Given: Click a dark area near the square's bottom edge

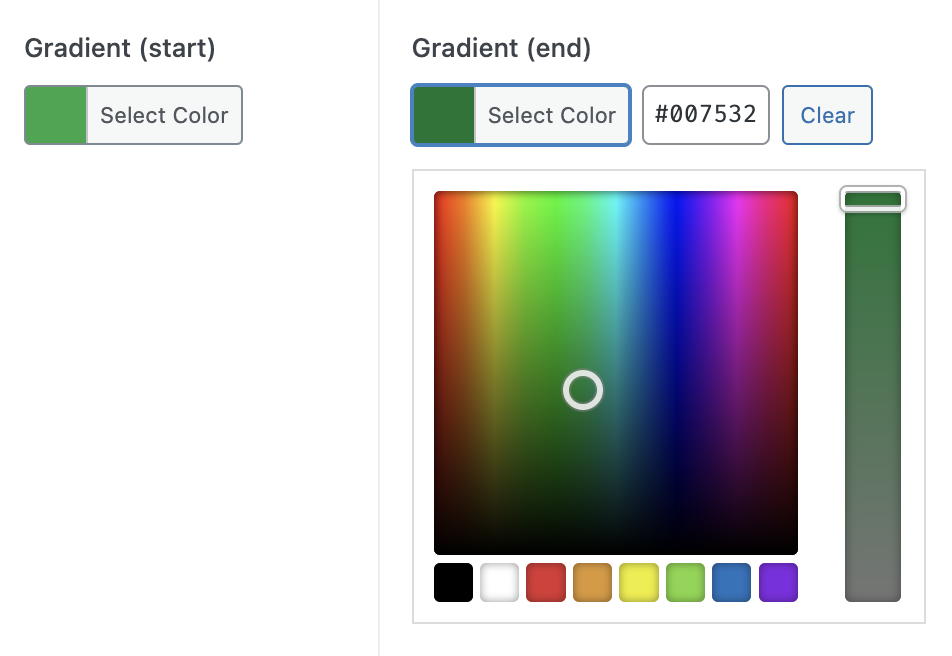Looking at the screenshot, I should [x=616, y=540].
